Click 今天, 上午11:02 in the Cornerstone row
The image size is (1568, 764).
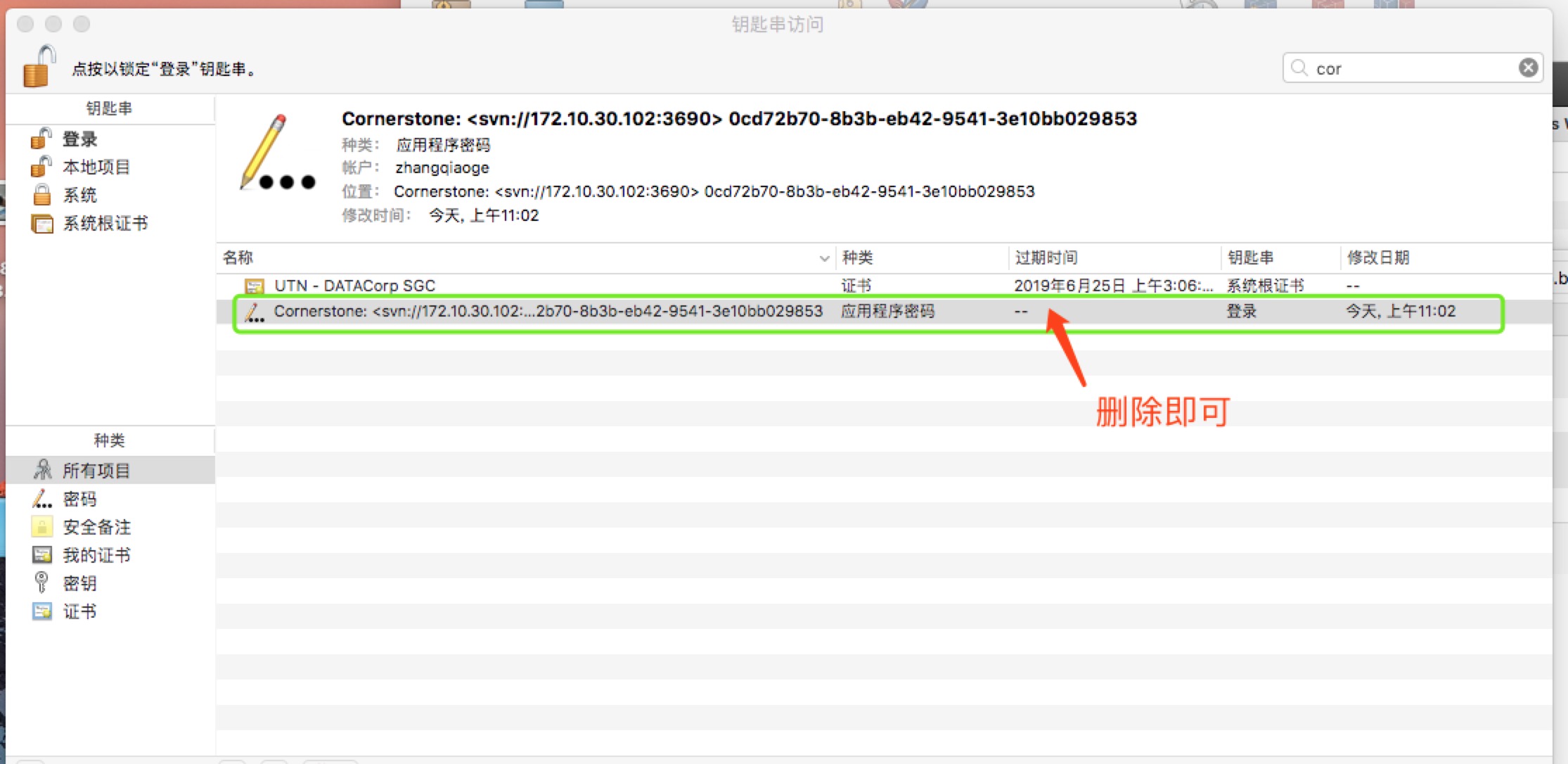(1401, 311)
